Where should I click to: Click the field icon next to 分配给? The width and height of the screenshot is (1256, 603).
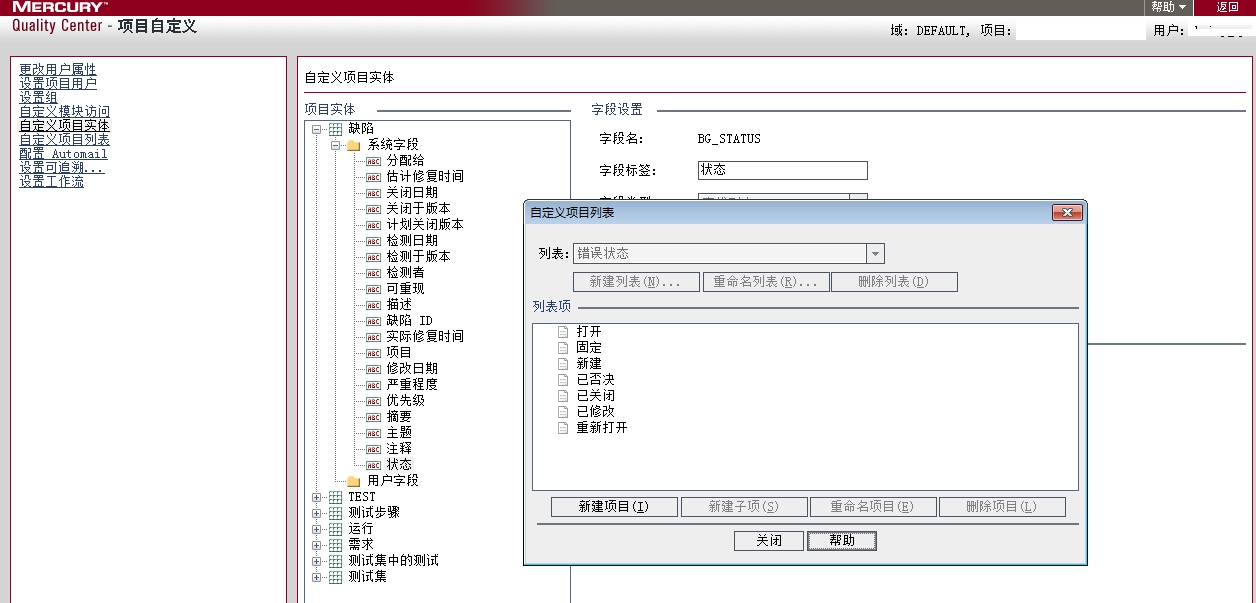point(373,161)
